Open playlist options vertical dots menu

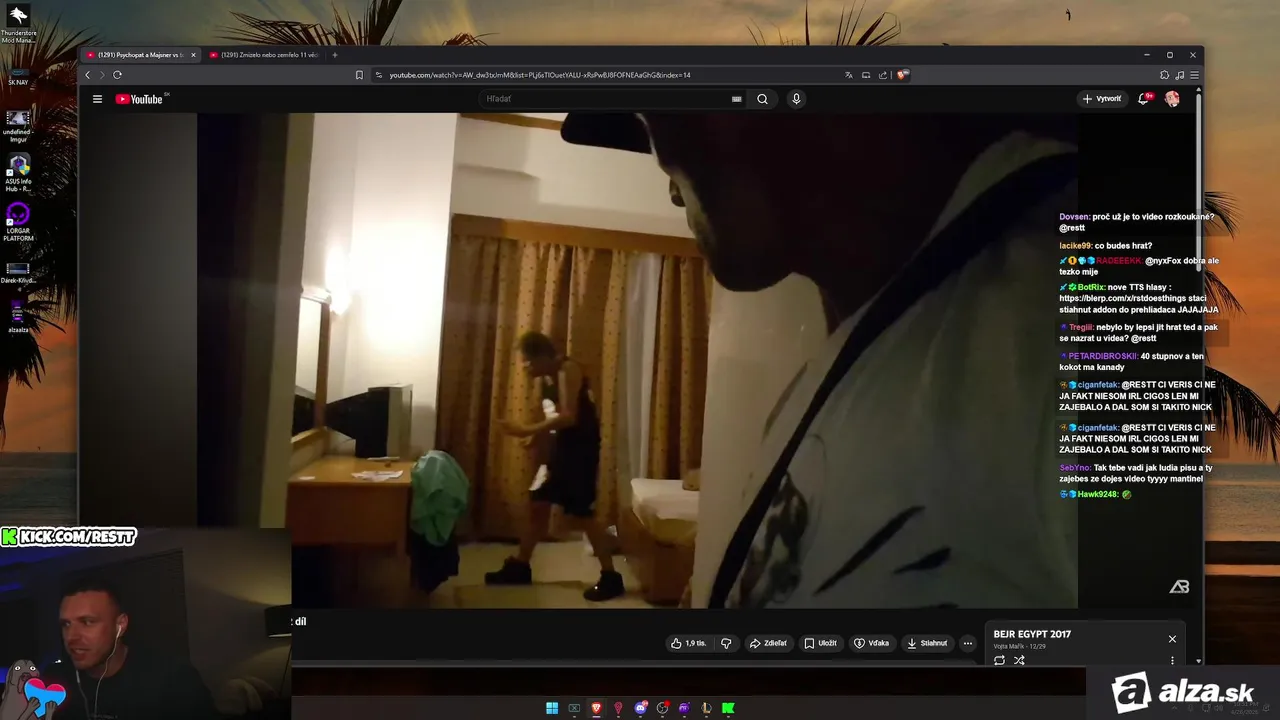1172,660
